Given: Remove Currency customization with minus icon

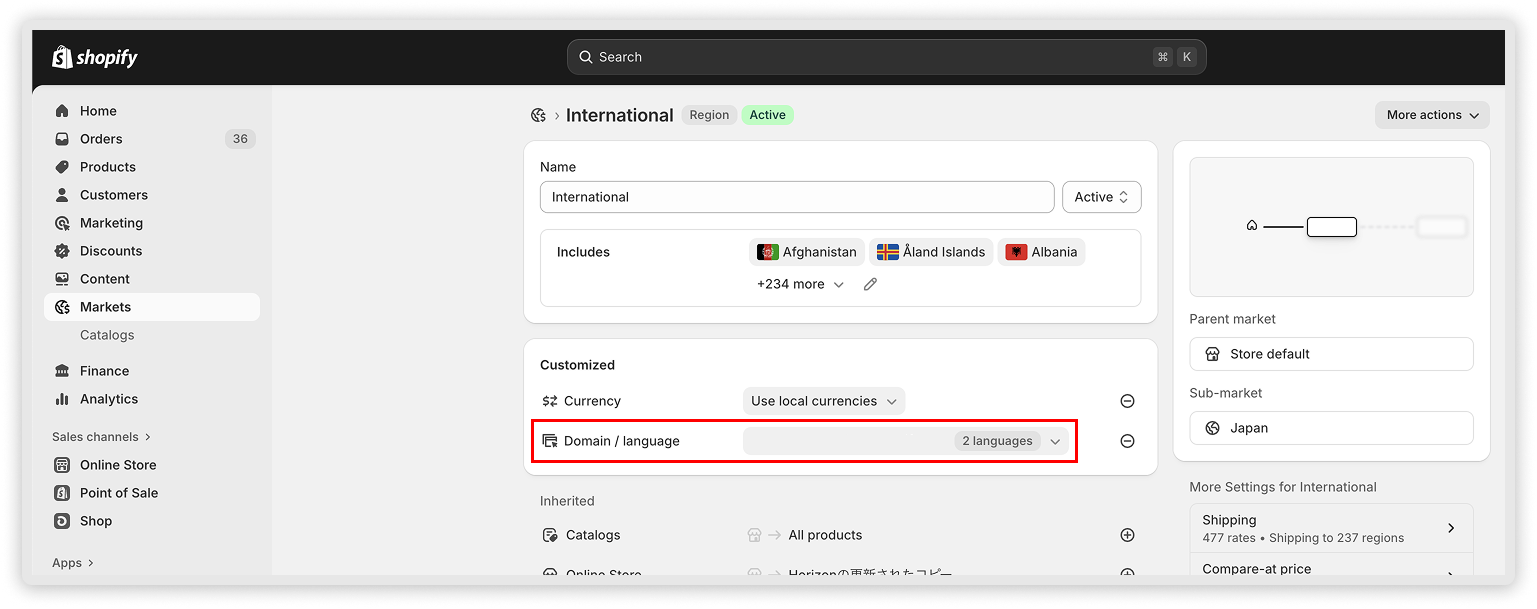Looking at the screenshot, I should (x=1127, y=401).
